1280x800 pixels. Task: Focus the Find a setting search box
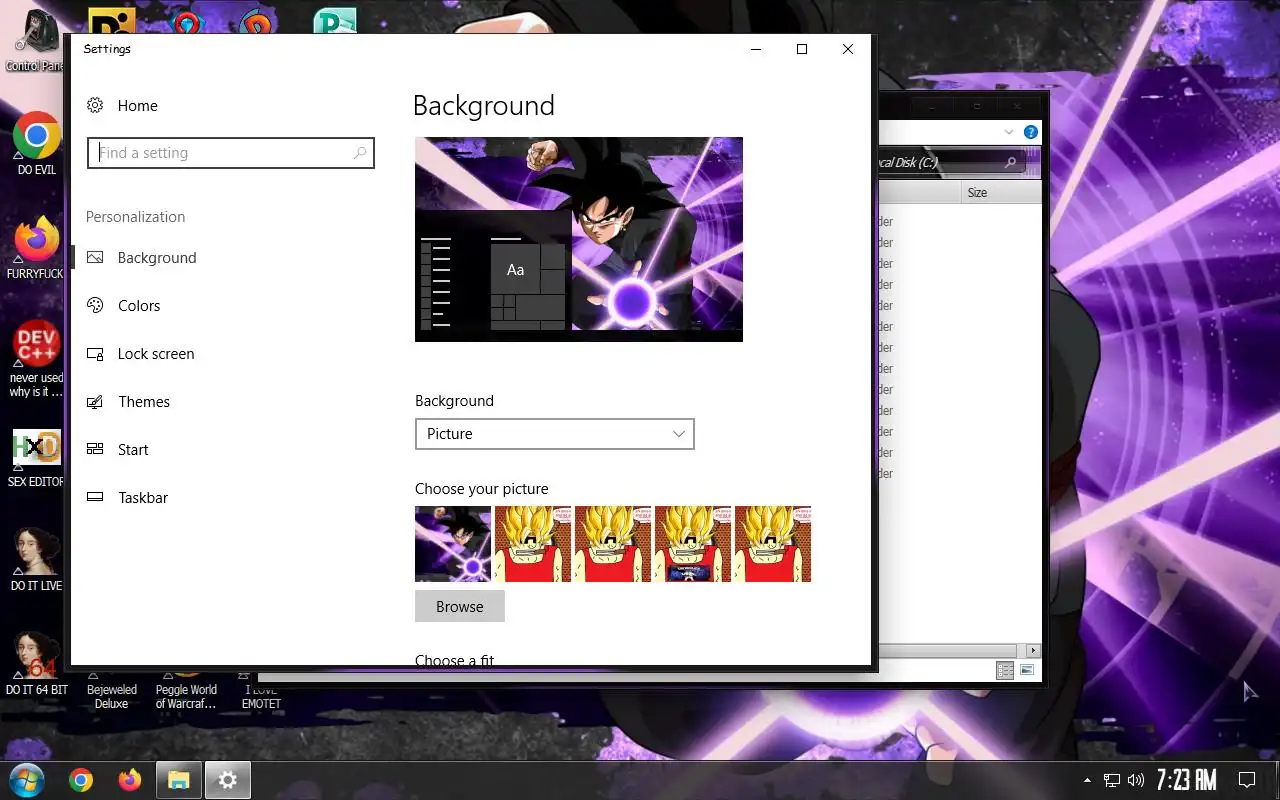coord(231,153)
